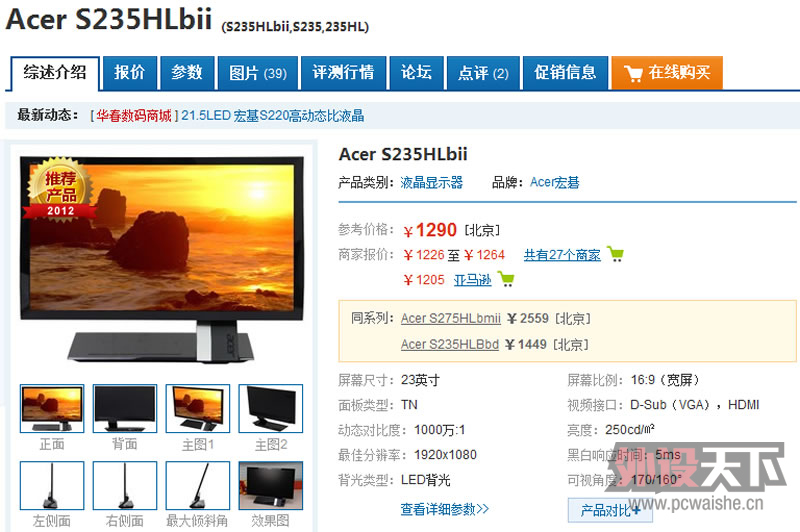Open the 液晶显示器 category link

coord(432,183)
